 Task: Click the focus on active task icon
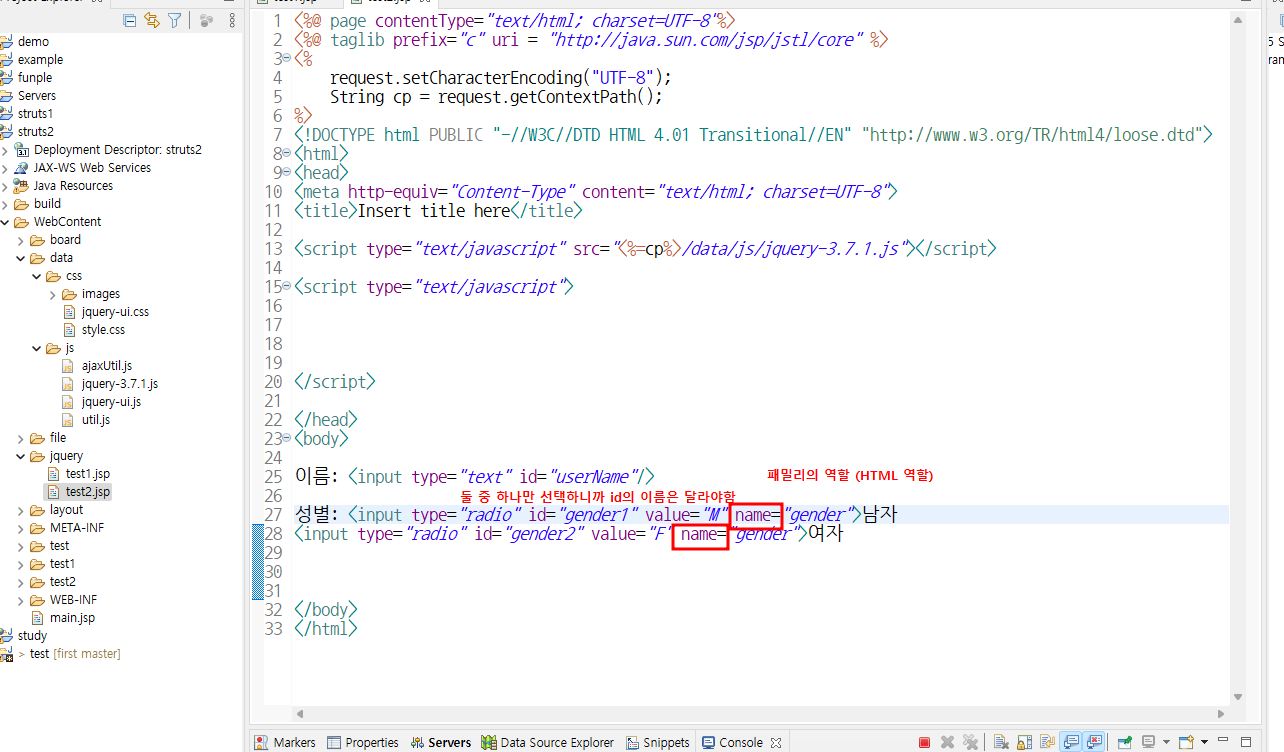(206, 20)
